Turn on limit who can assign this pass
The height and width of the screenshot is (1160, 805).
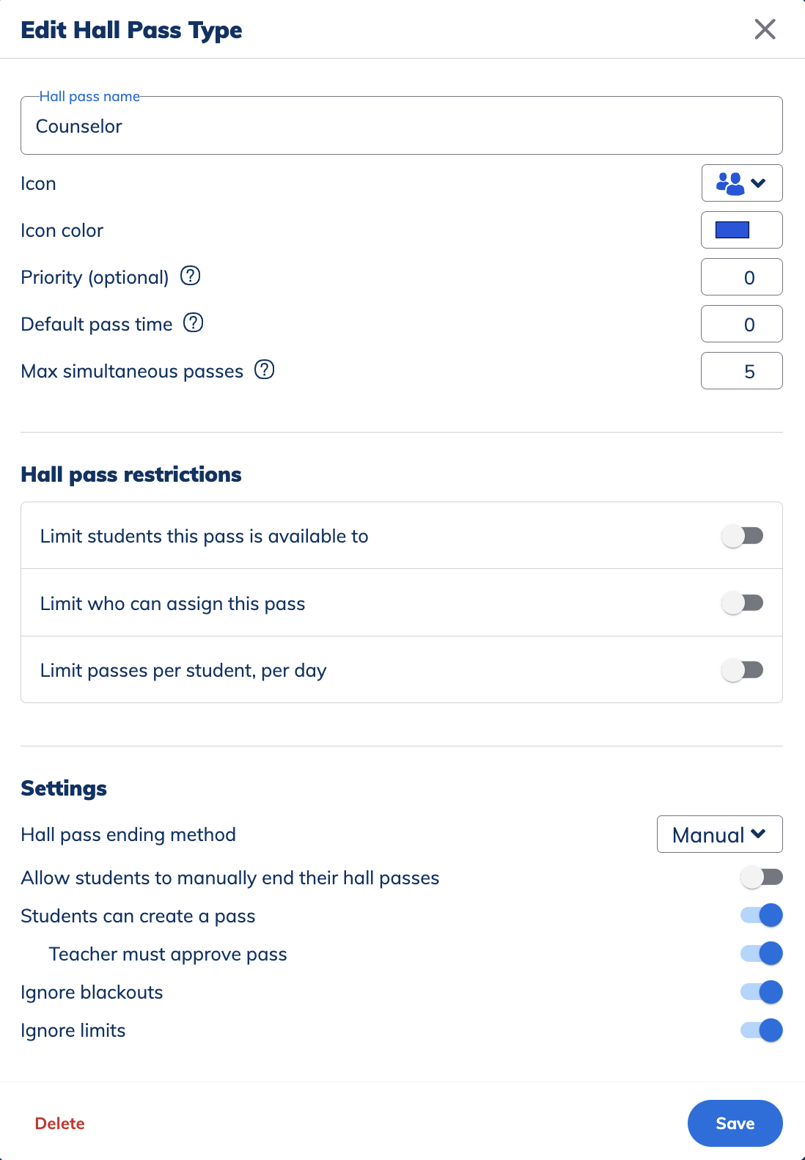(x=742, y=602)
